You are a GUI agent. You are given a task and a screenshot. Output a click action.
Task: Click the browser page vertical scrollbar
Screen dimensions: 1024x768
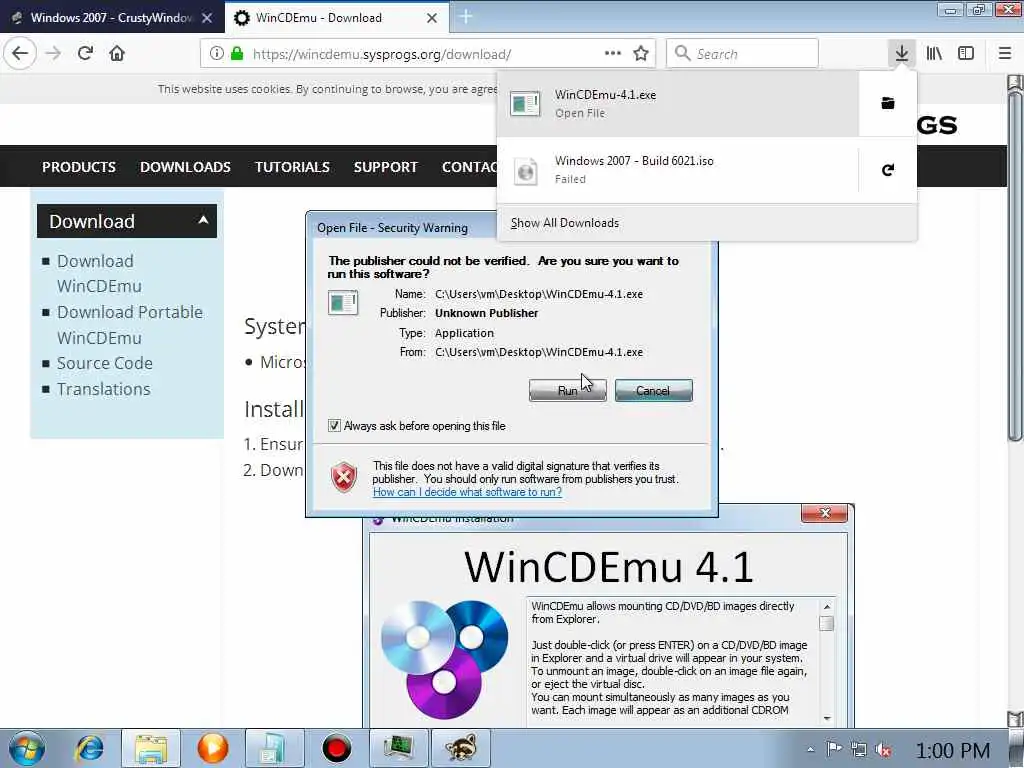pyautogui.click(x=1014, y=268)
